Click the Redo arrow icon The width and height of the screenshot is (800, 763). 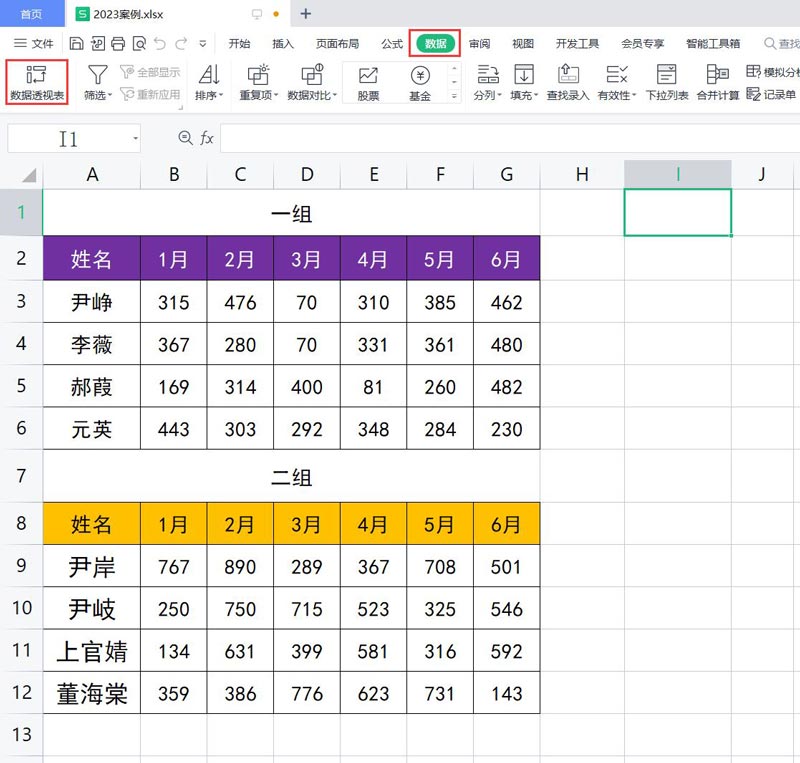click(x=181, y=44)
